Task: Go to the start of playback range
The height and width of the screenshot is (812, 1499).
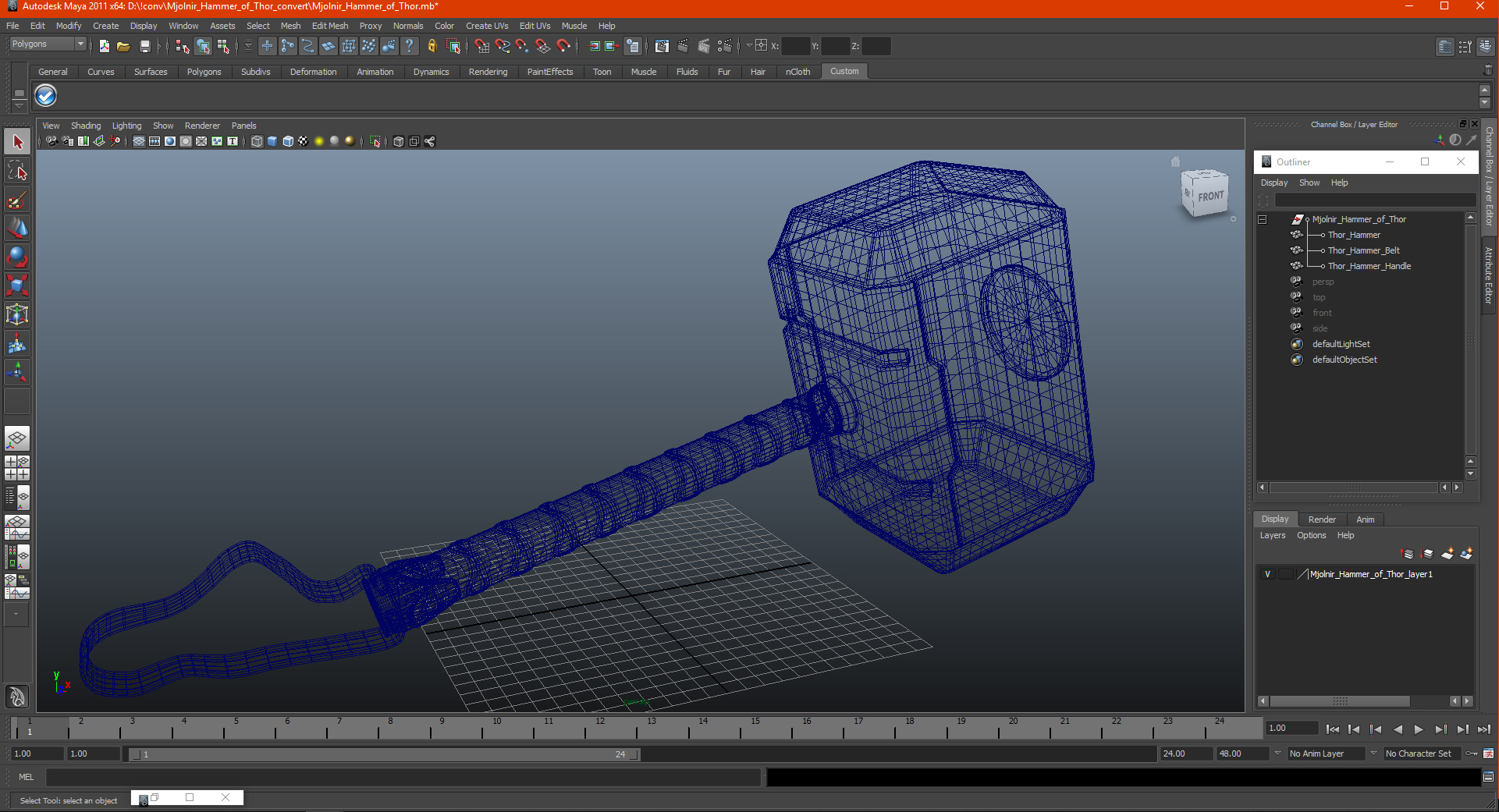Action: pos(1333,729)
